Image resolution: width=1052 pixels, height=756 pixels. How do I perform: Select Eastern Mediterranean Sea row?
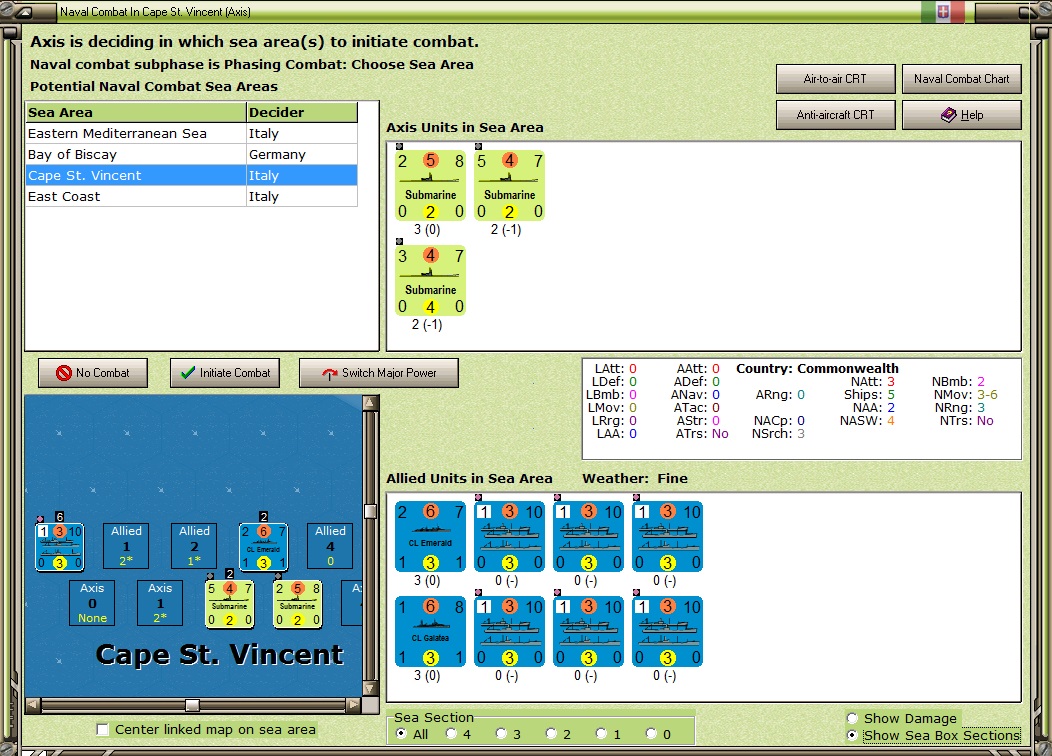pyautogui.click(x=191, y=133)
